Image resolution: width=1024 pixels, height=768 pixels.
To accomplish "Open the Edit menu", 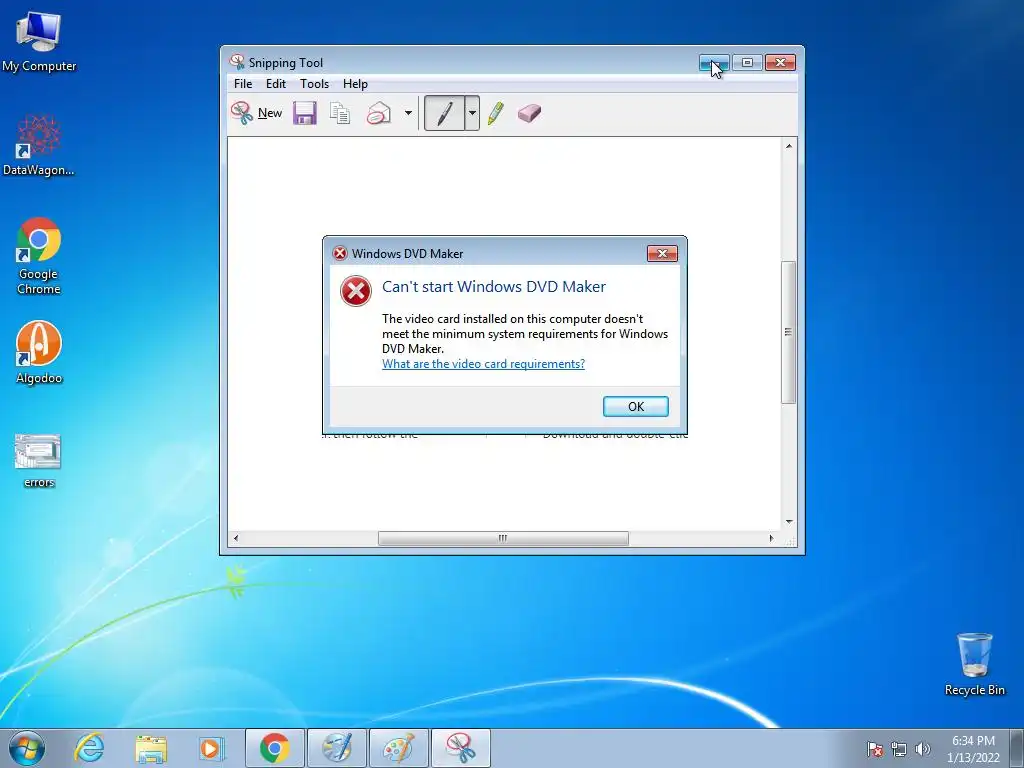I will [x=276, y=84].
